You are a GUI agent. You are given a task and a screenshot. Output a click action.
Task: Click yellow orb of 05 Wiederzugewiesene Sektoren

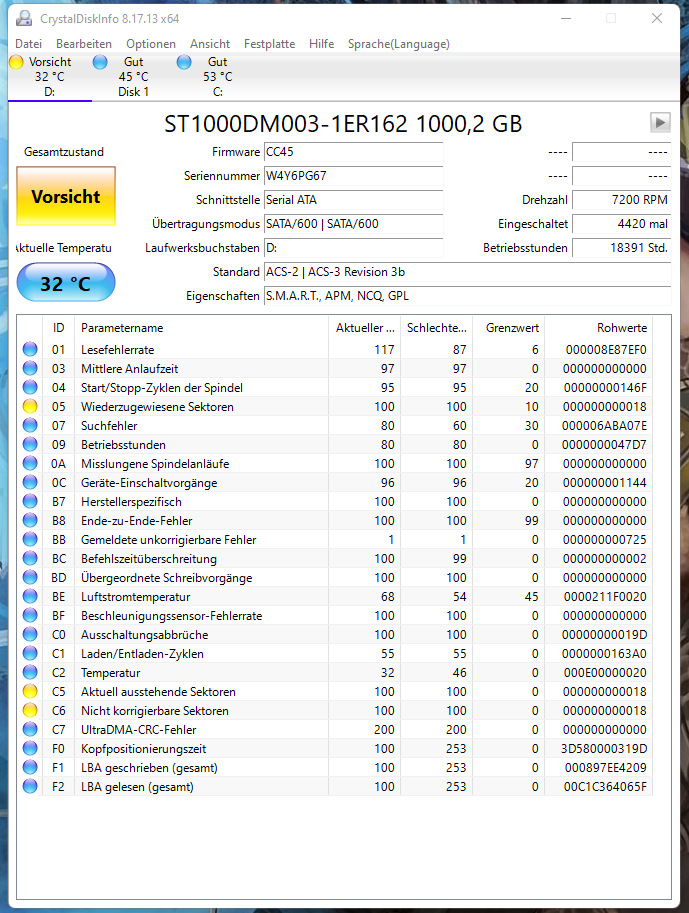[x=30, y=406]
